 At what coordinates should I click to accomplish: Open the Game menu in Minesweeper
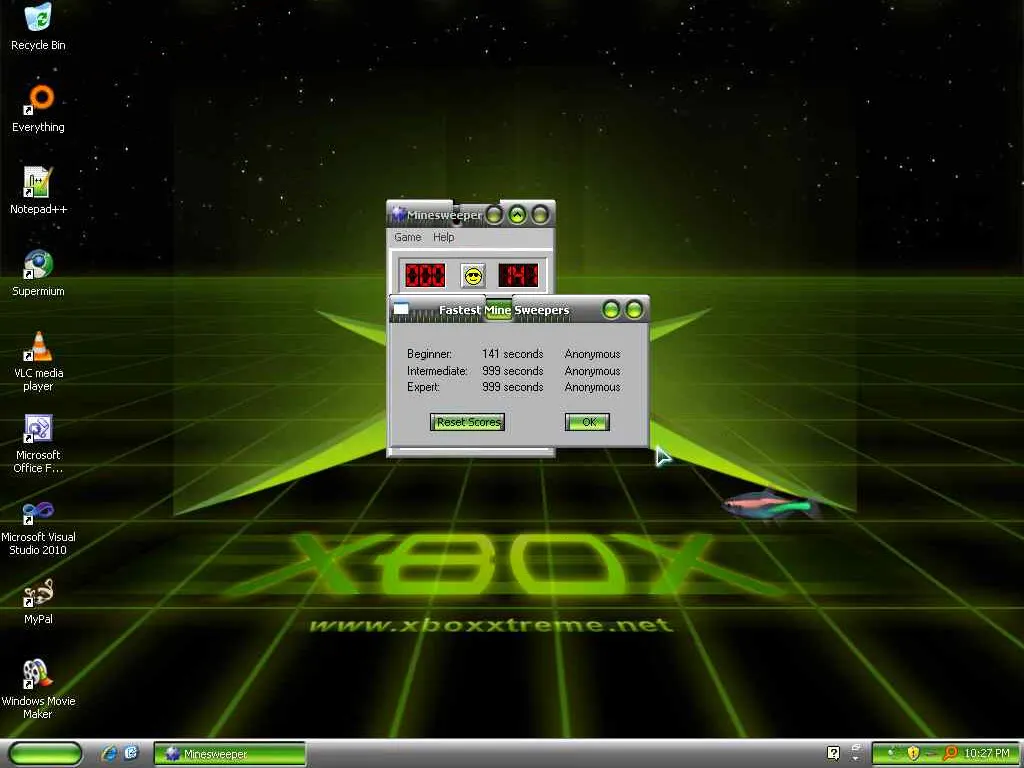(408, 237)
